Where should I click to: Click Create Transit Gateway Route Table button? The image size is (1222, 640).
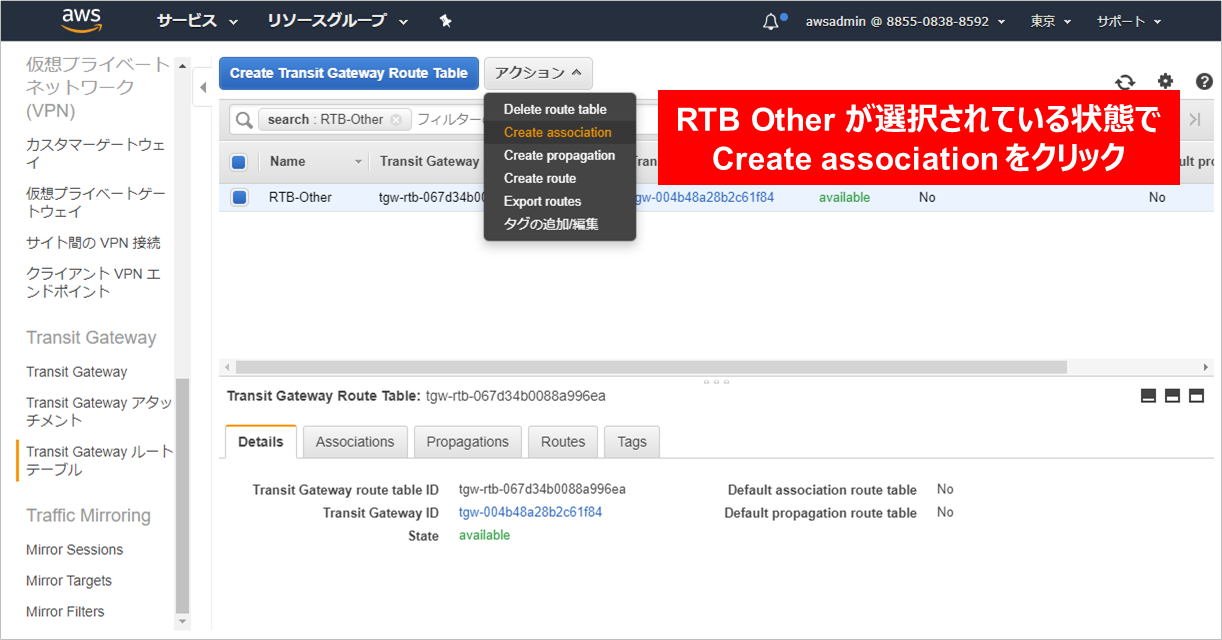[x=349, y=73]
